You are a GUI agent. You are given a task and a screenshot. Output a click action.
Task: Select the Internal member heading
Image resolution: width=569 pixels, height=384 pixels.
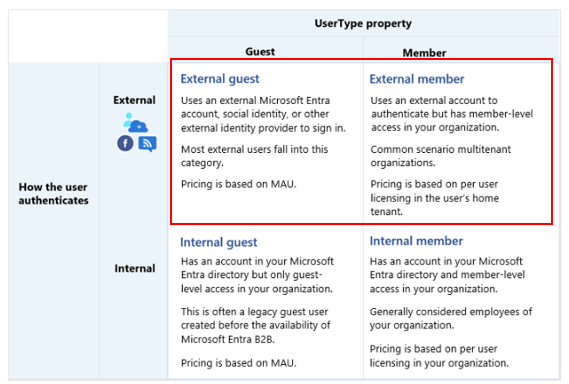click(x=416, y=241)
